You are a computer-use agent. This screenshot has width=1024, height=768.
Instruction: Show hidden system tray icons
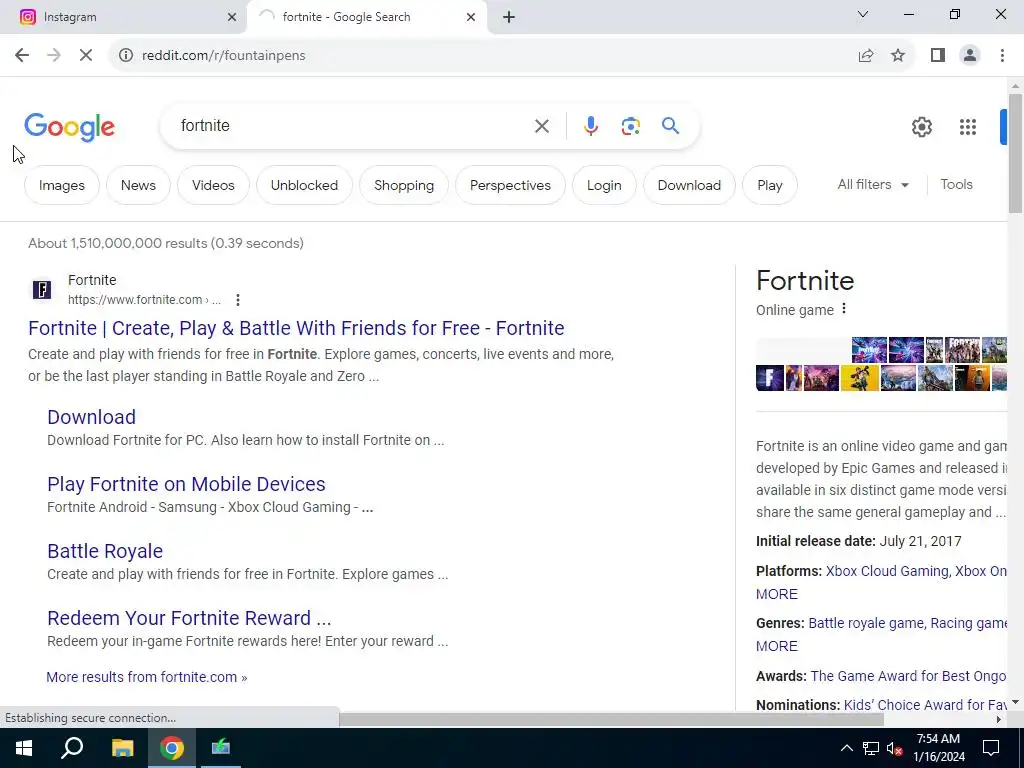point(846,748)
